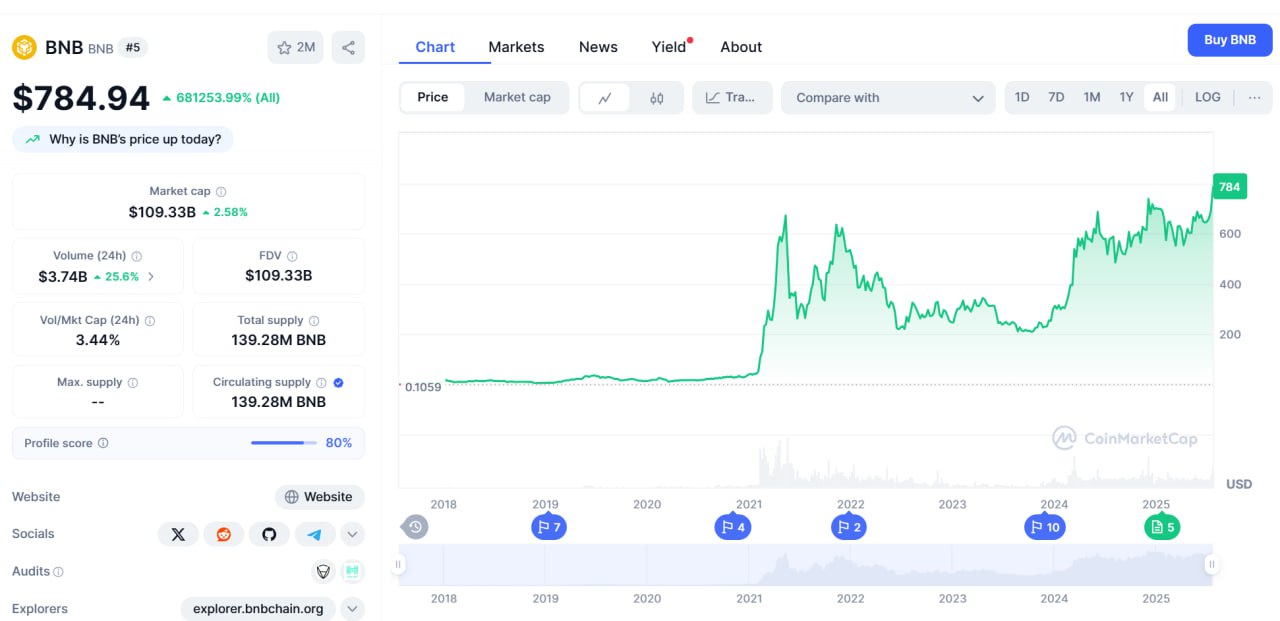Open explorer.bnbchain.org link
The width and height of the screenshot is (1280, 621).
tap(258, 608)
